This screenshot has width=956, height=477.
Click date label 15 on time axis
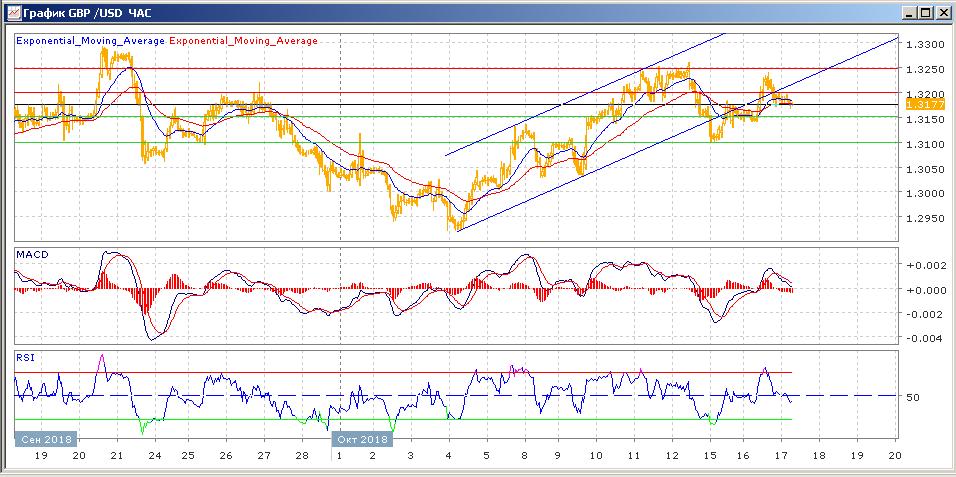tap(708, 456)
